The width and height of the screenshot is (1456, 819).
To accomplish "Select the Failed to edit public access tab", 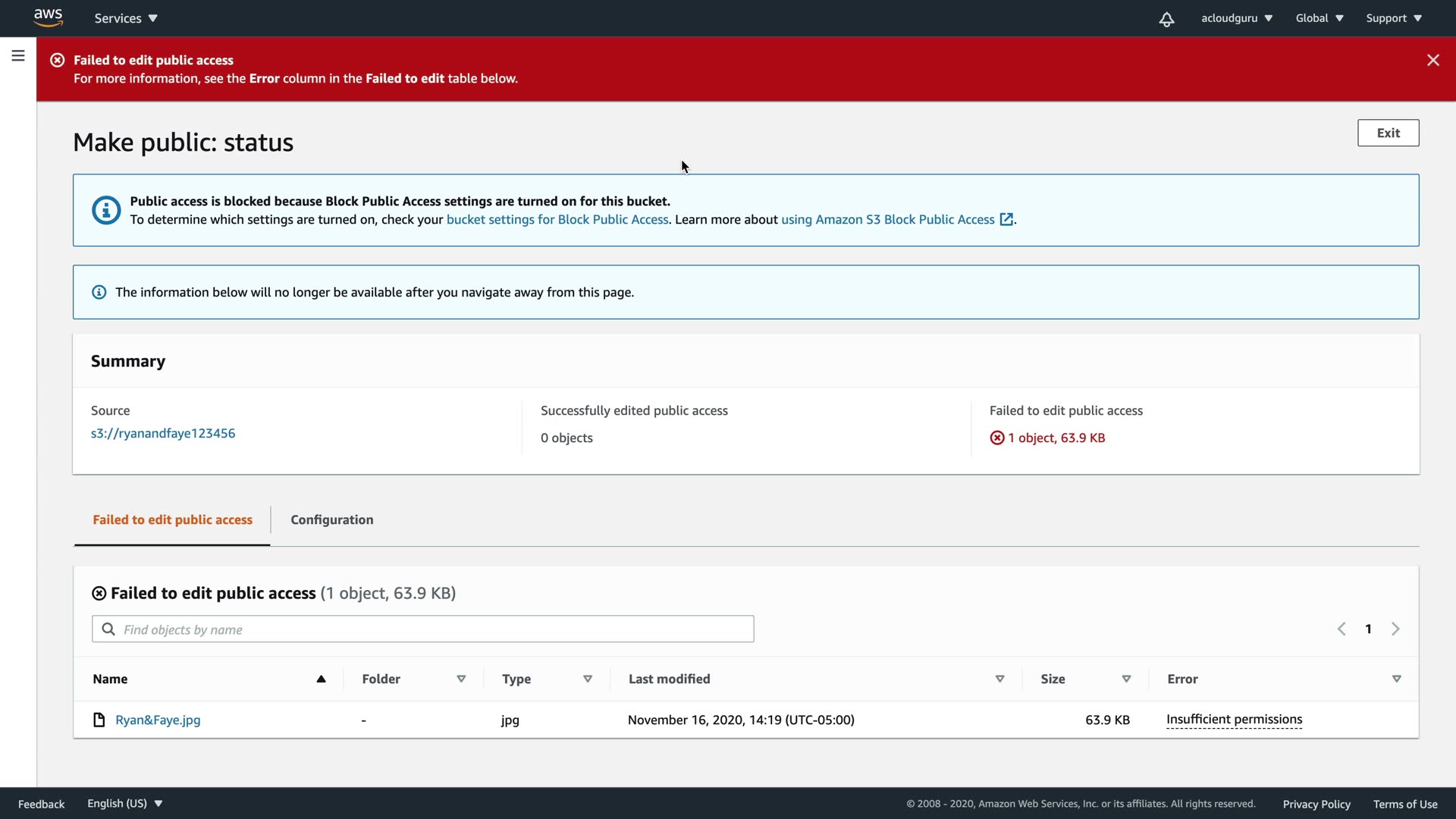I will click(x=172, y=519).
